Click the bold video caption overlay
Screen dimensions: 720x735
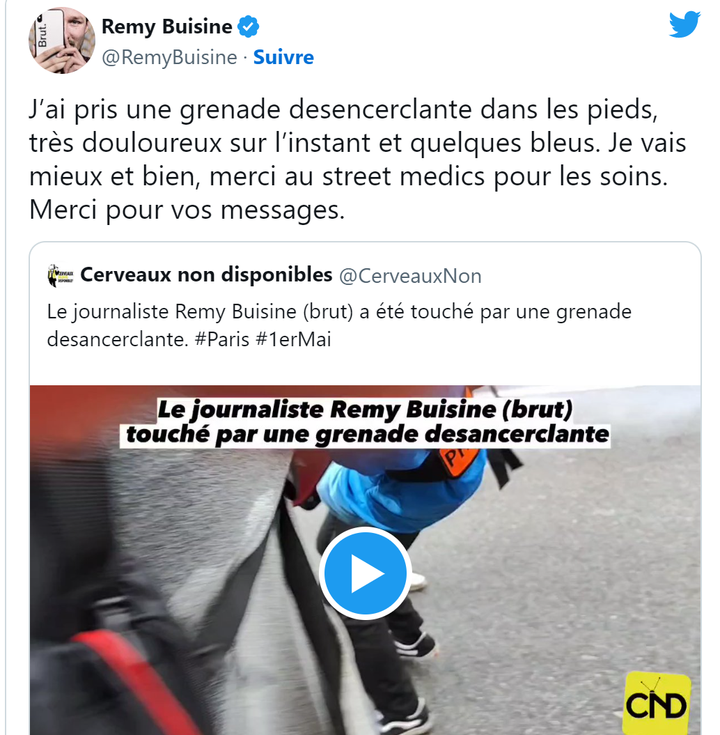(x=365, y=422)
